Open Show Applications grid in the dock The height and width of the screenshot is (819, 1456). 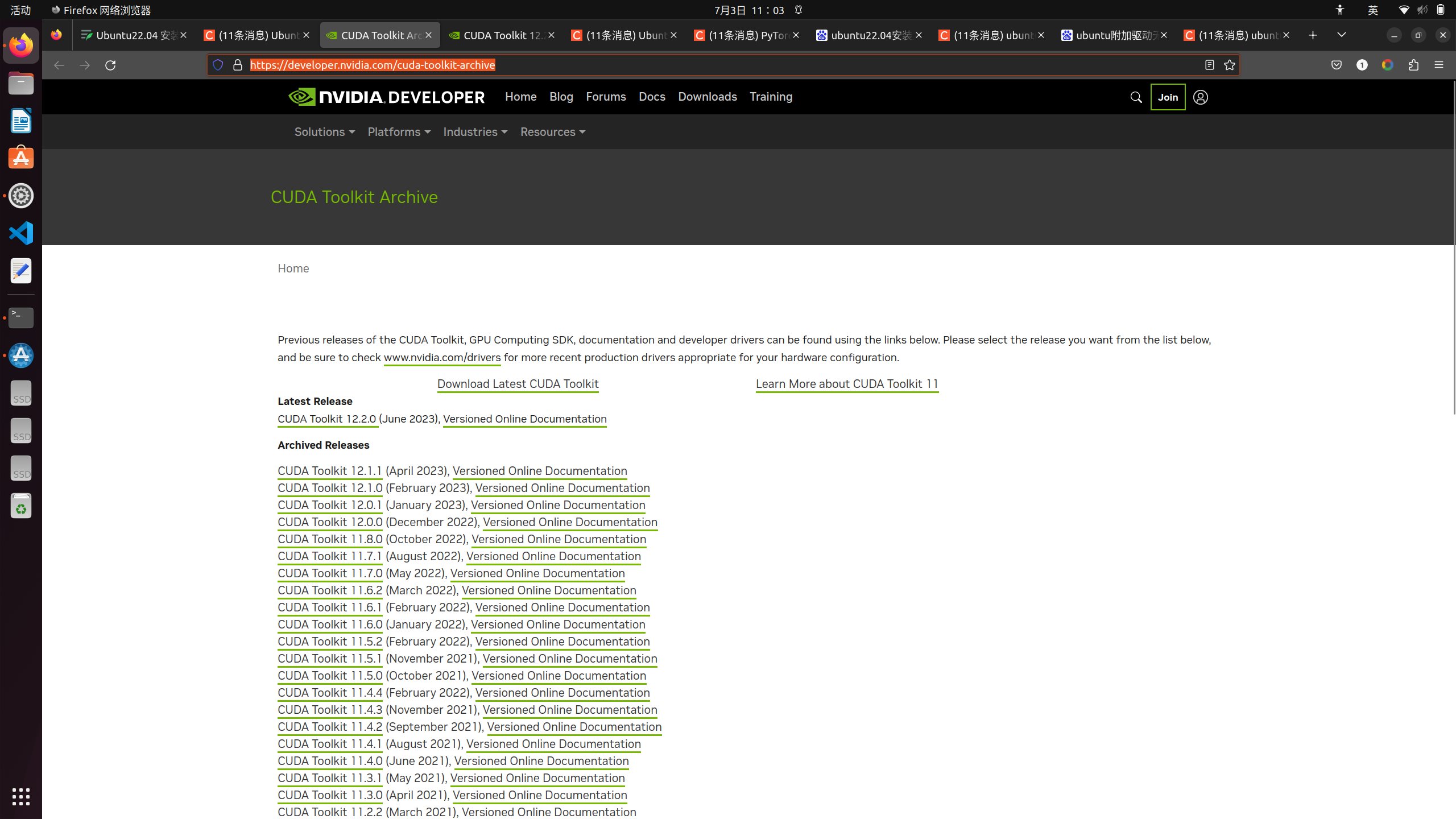[20, 797]
